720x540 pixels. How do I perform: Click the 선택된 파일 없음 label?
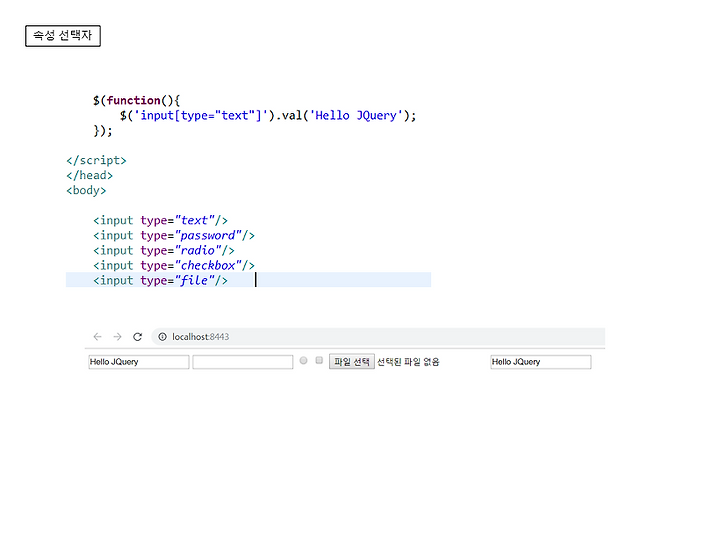[408, 362]
